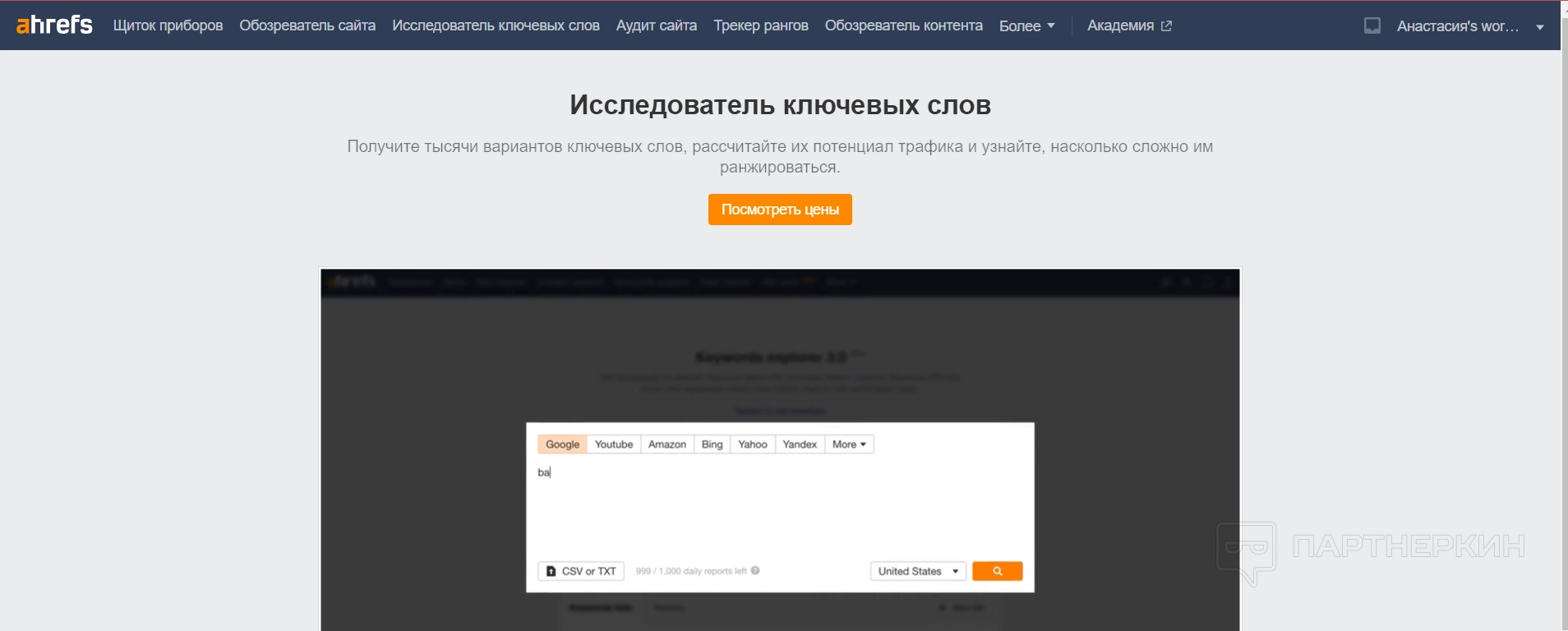1568x631 pixels.
Task: Click the help icon near daily reports left
Action: [755, 570]
